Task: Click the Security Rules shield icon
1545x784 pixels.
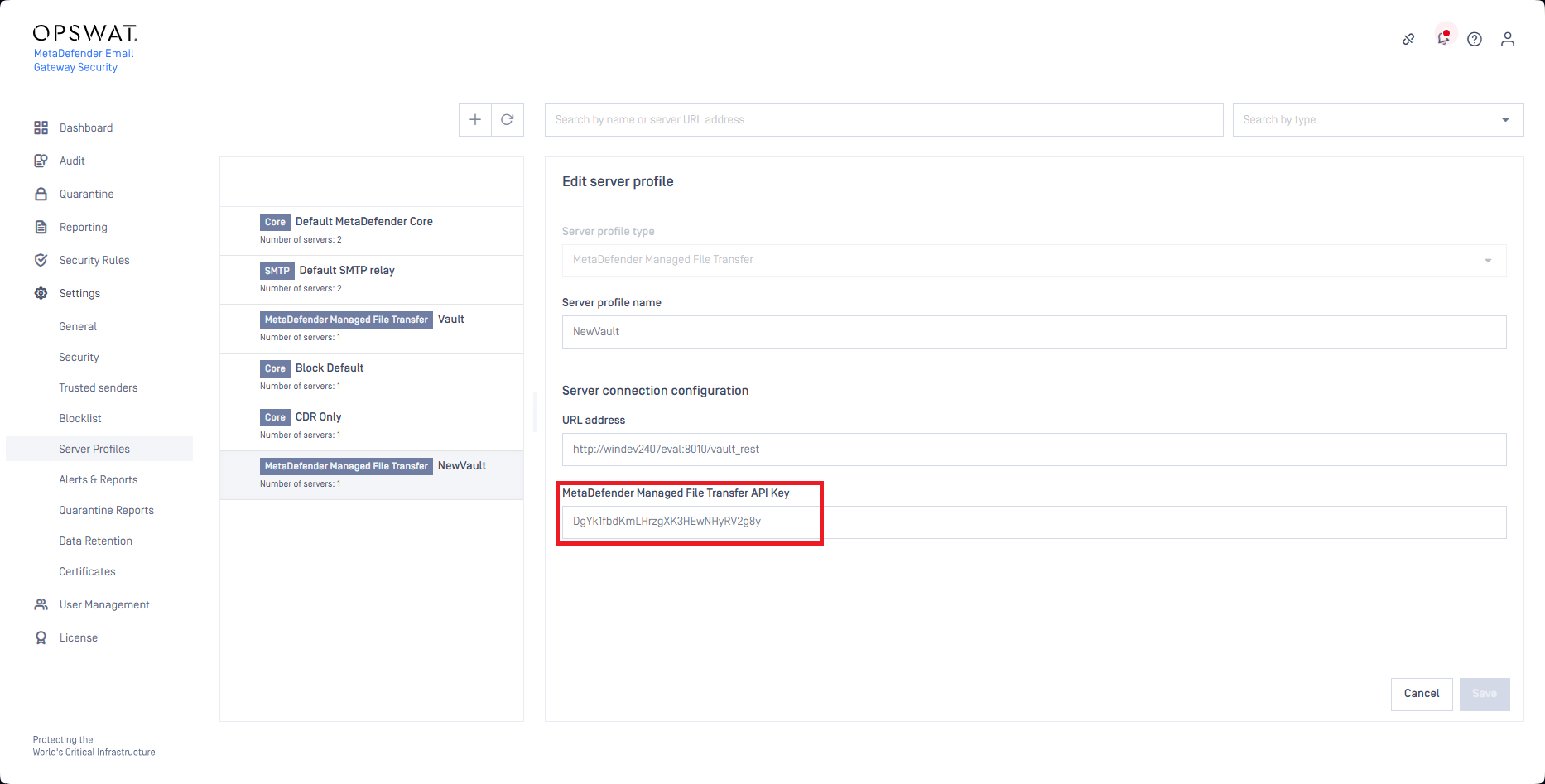Action: click(x=41, y=260)
